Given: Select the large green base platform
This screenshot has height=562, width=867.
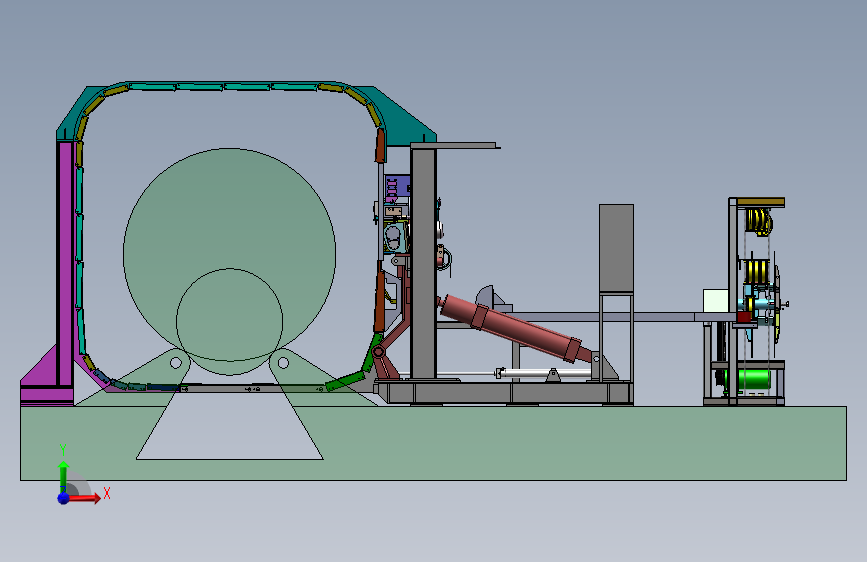Looking at the screenshot, I should tap(433, 443).
